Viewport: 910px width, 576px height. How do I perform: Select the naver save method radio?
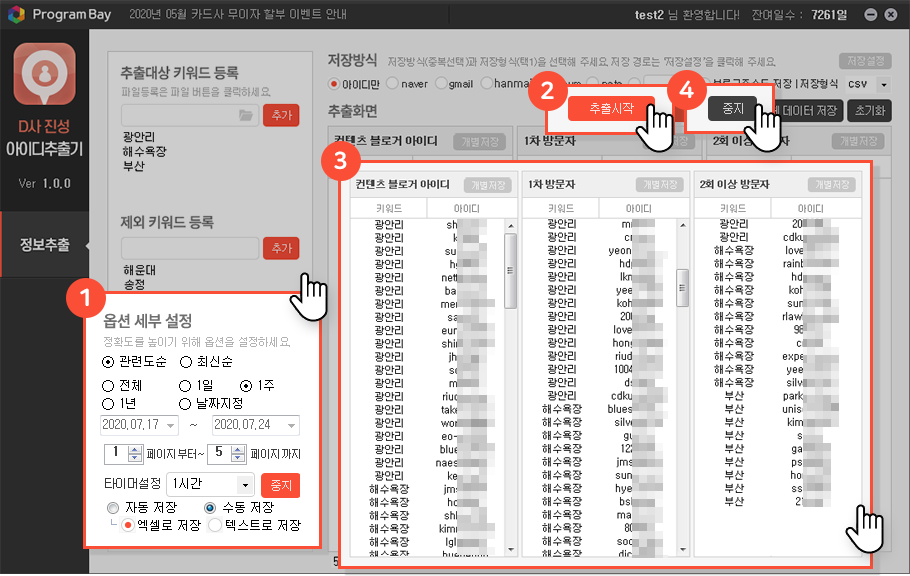click(392, 84)
